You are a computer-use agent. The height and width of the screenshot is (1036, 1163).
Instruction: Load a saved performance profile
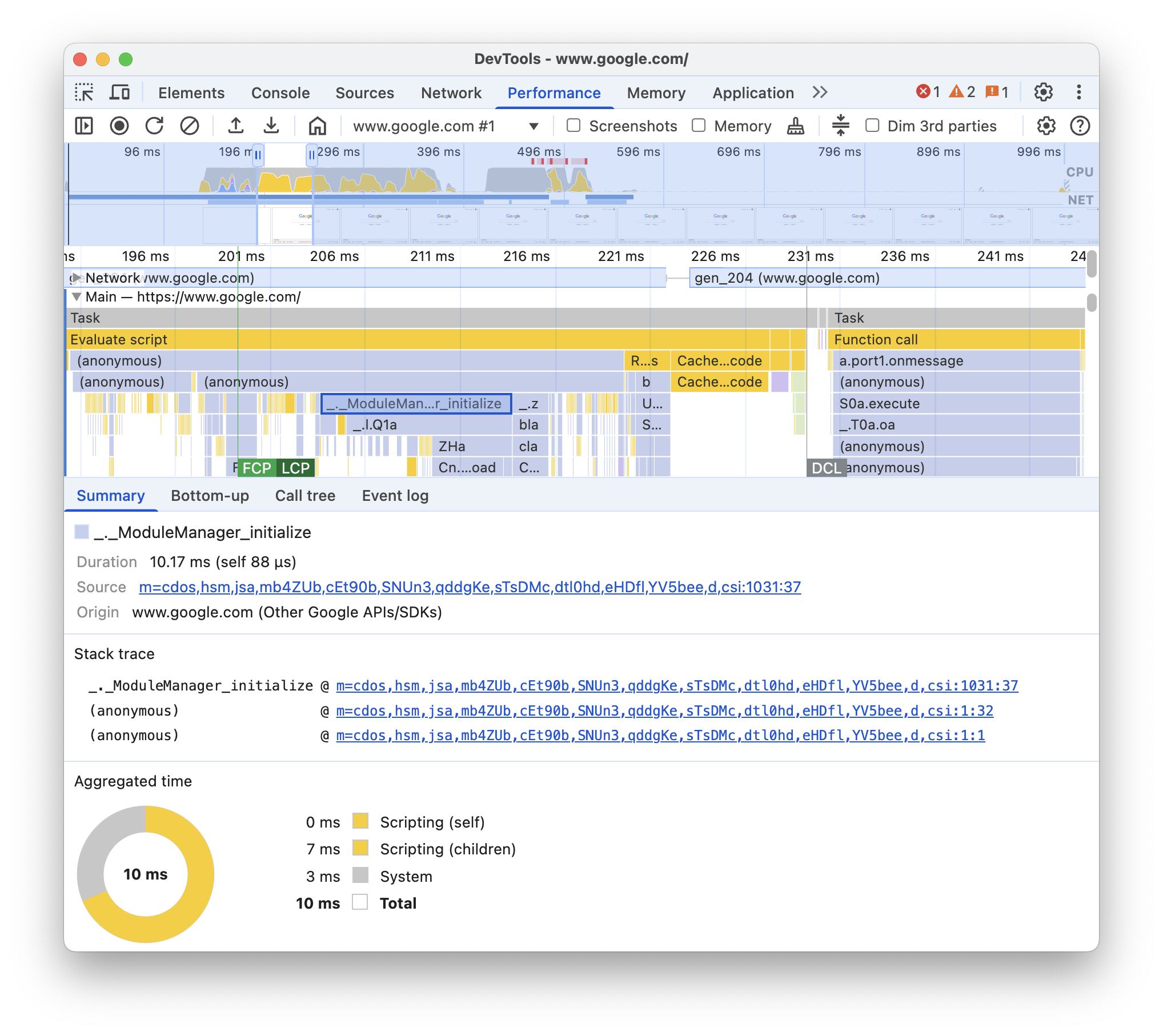pyautogui.click(x=236, y=126)
